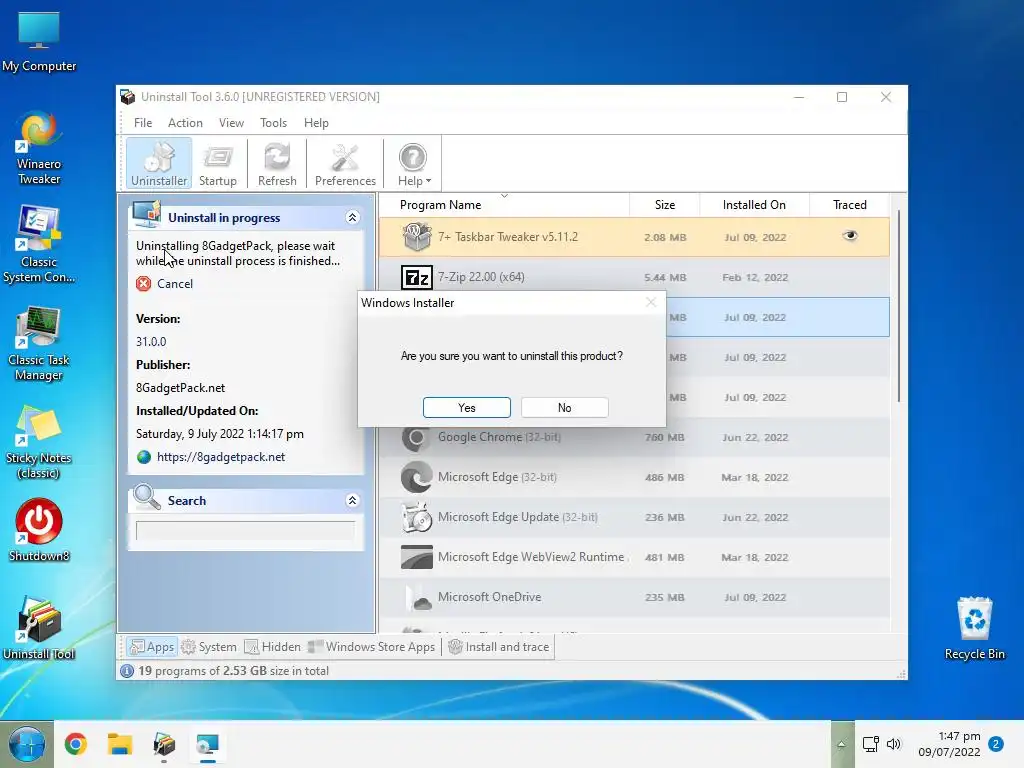The height and width of the screenshot is (768, 1024).
Task: Refresh the program list
Action: click(277, 163)
